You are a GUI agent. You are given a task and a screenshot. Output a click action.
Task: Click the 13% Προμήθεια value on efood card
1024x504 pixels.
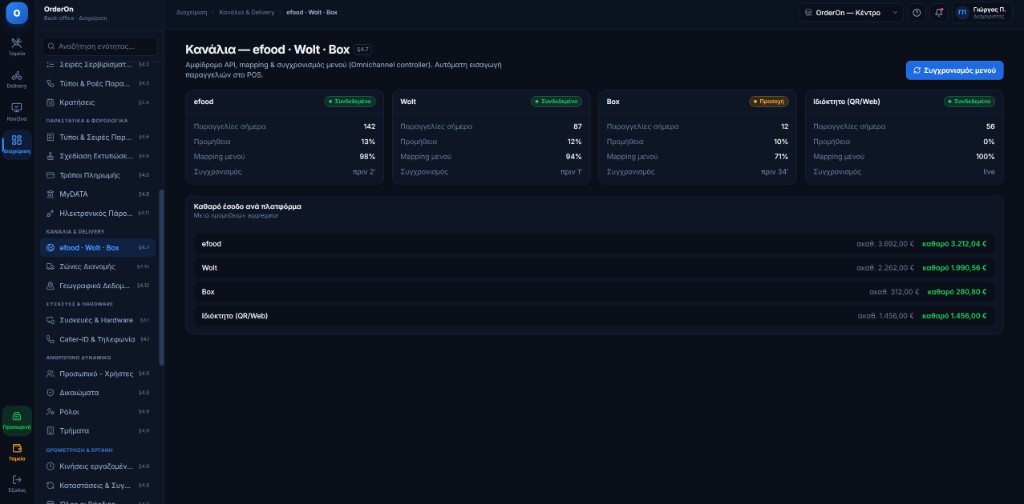[x=368, y=142]
